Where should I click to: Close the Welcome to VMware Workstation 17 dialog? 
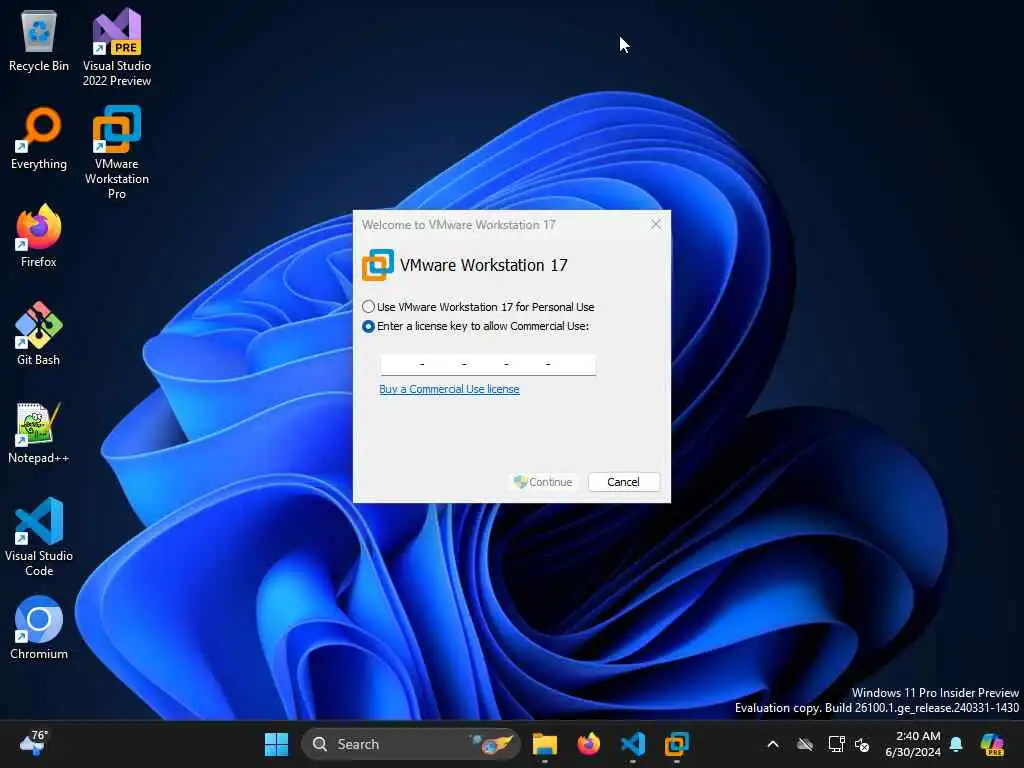pos(656,224)
